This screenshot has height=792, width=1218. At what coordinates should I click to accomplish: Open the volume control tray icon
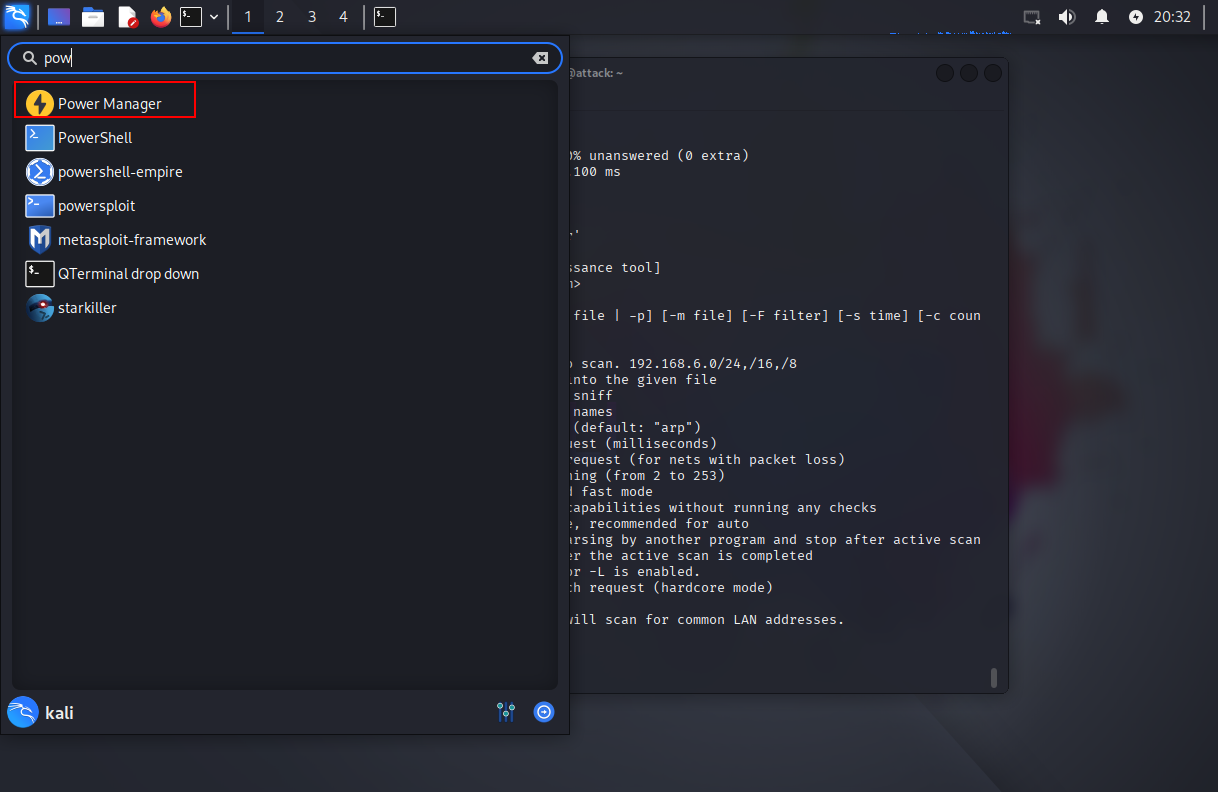(x=1067, y=17)
